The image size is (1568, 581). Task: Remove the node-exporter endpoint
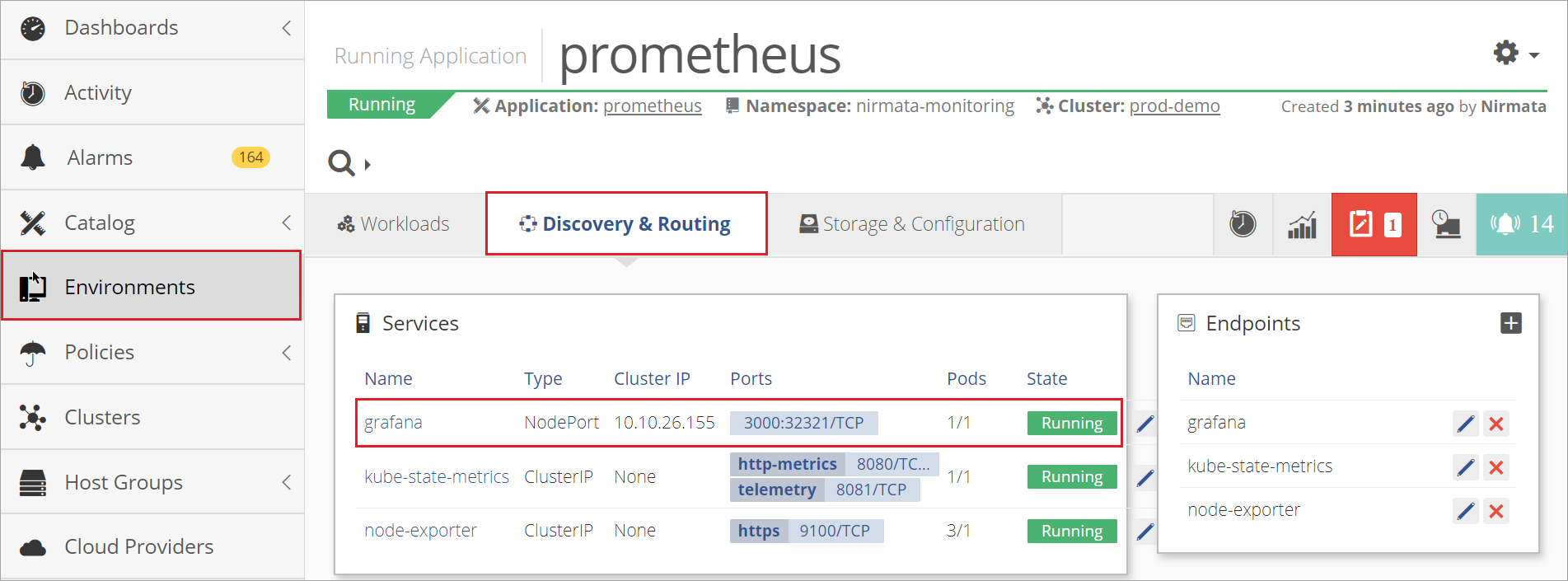pyautogui.click(x=1496, y=511)
